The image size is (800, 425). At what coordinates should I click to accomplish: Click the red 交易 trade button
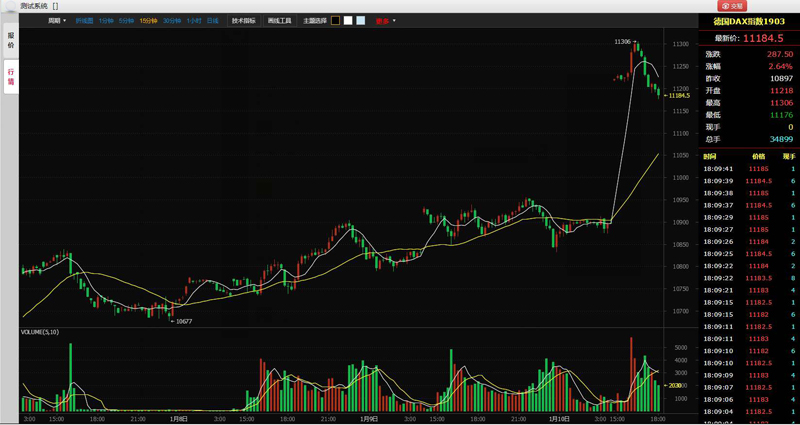(x=732, y=6)
